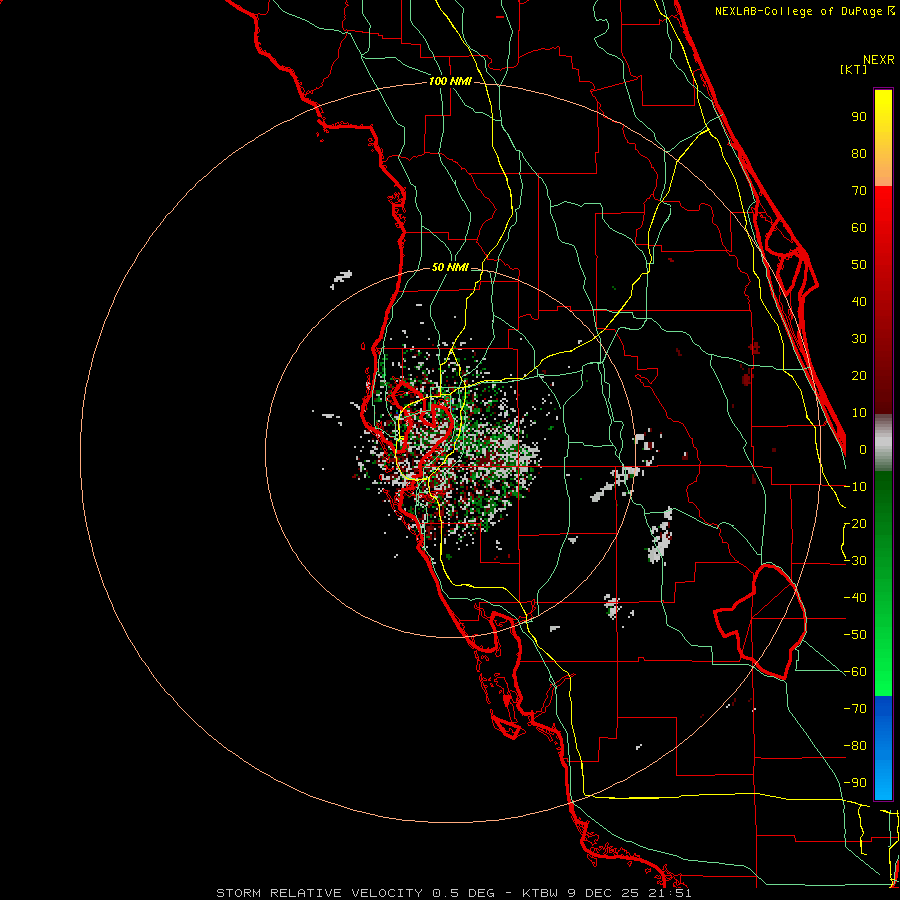
Task: Click the 70 value on the velocity scale
Action: click(x=859, y=191)
